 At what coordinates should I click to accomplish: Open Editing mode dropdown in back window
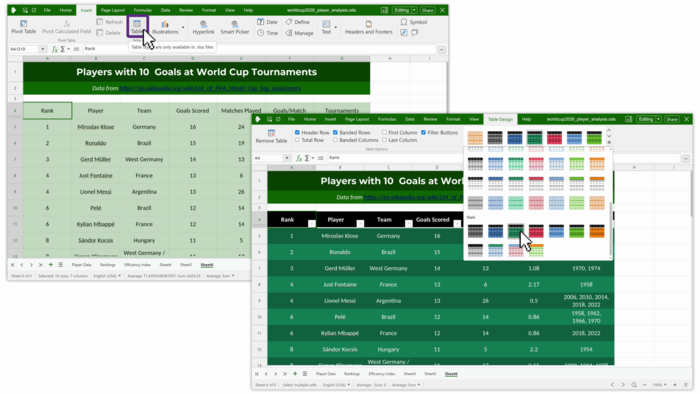click(x=414, y=10)
